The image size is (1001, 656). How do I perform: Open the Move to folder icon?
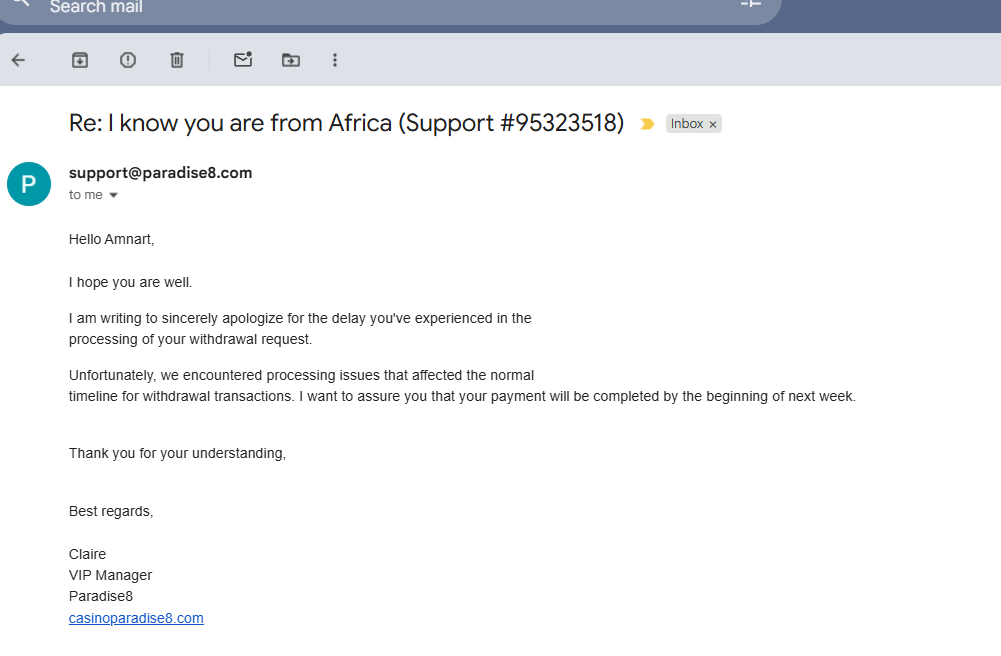pos(291,60)
